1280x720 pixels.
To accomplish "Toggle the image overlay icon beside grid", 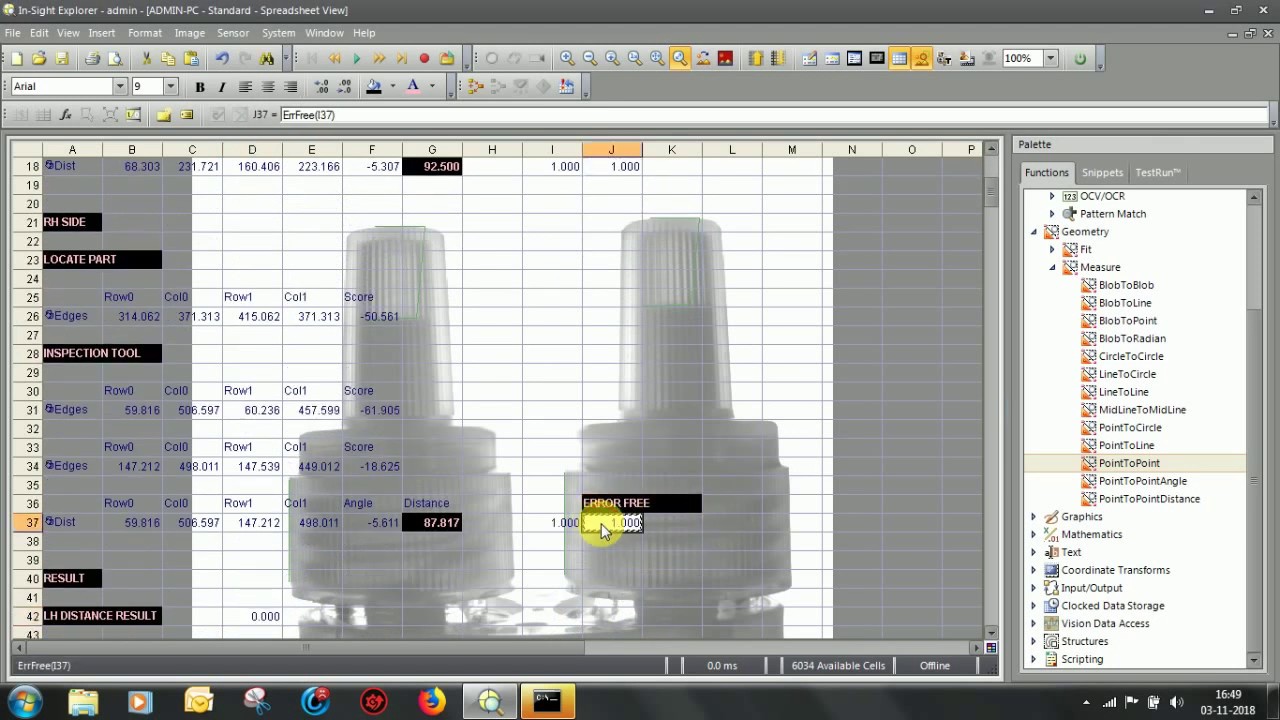I will point(922,59).
